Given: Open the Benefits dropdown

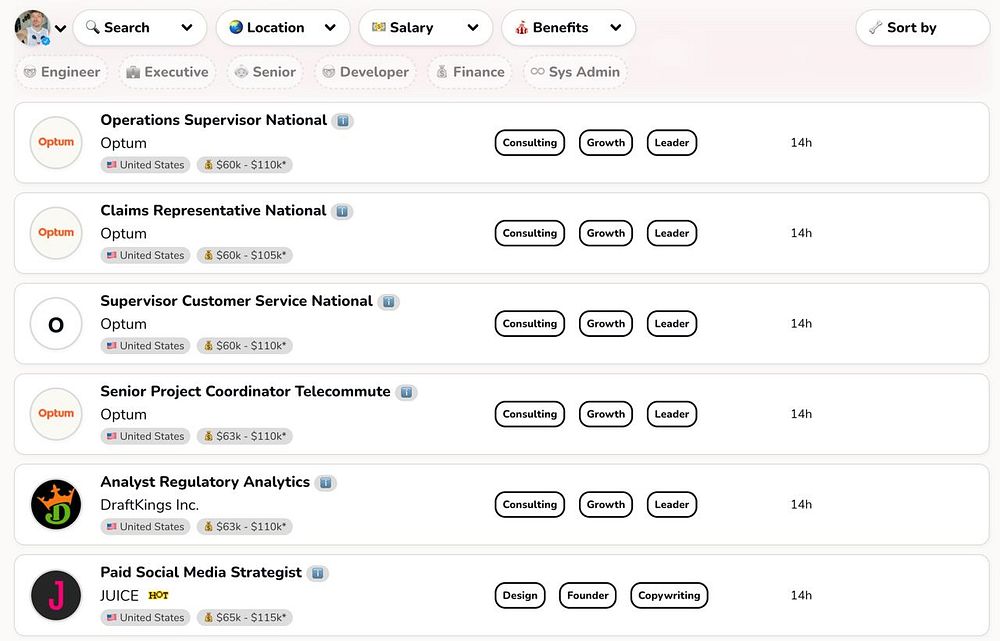Looking at the screenshot, I should (x=568, y=28).
